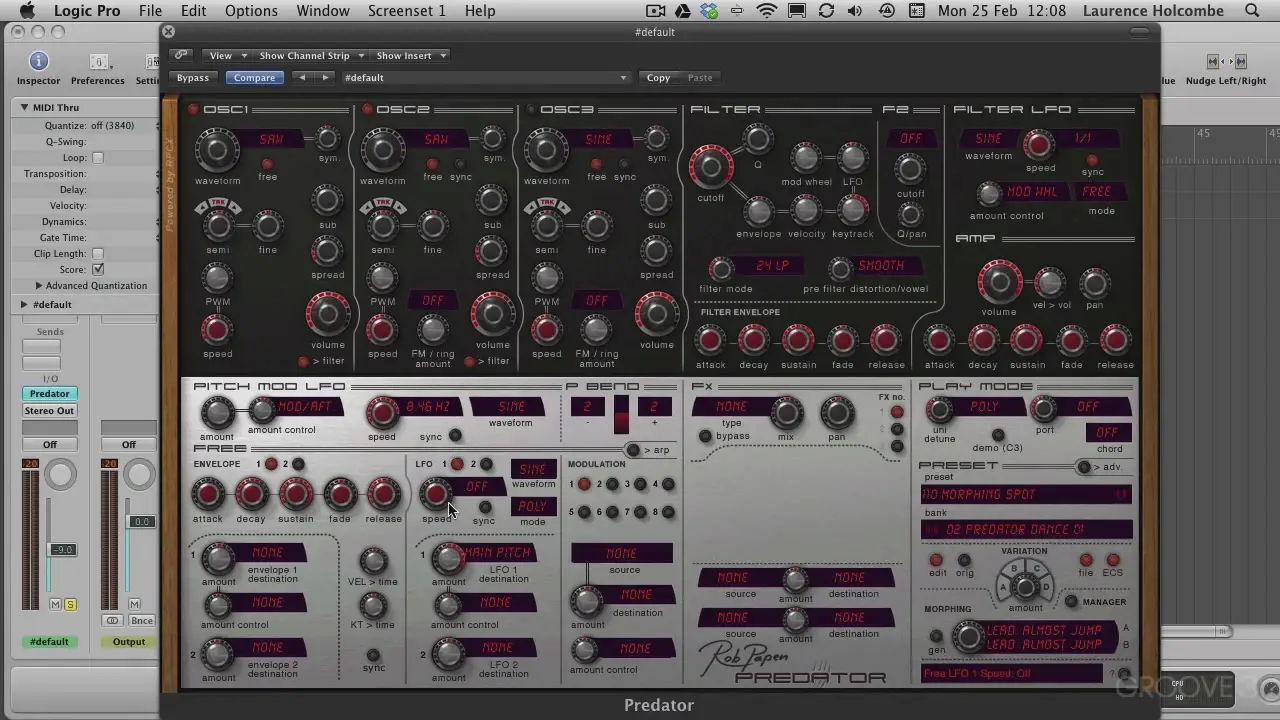Screen dimensions: 1280x720
Task: Toggle the OSC2 power LED
Action: point(367,110)
